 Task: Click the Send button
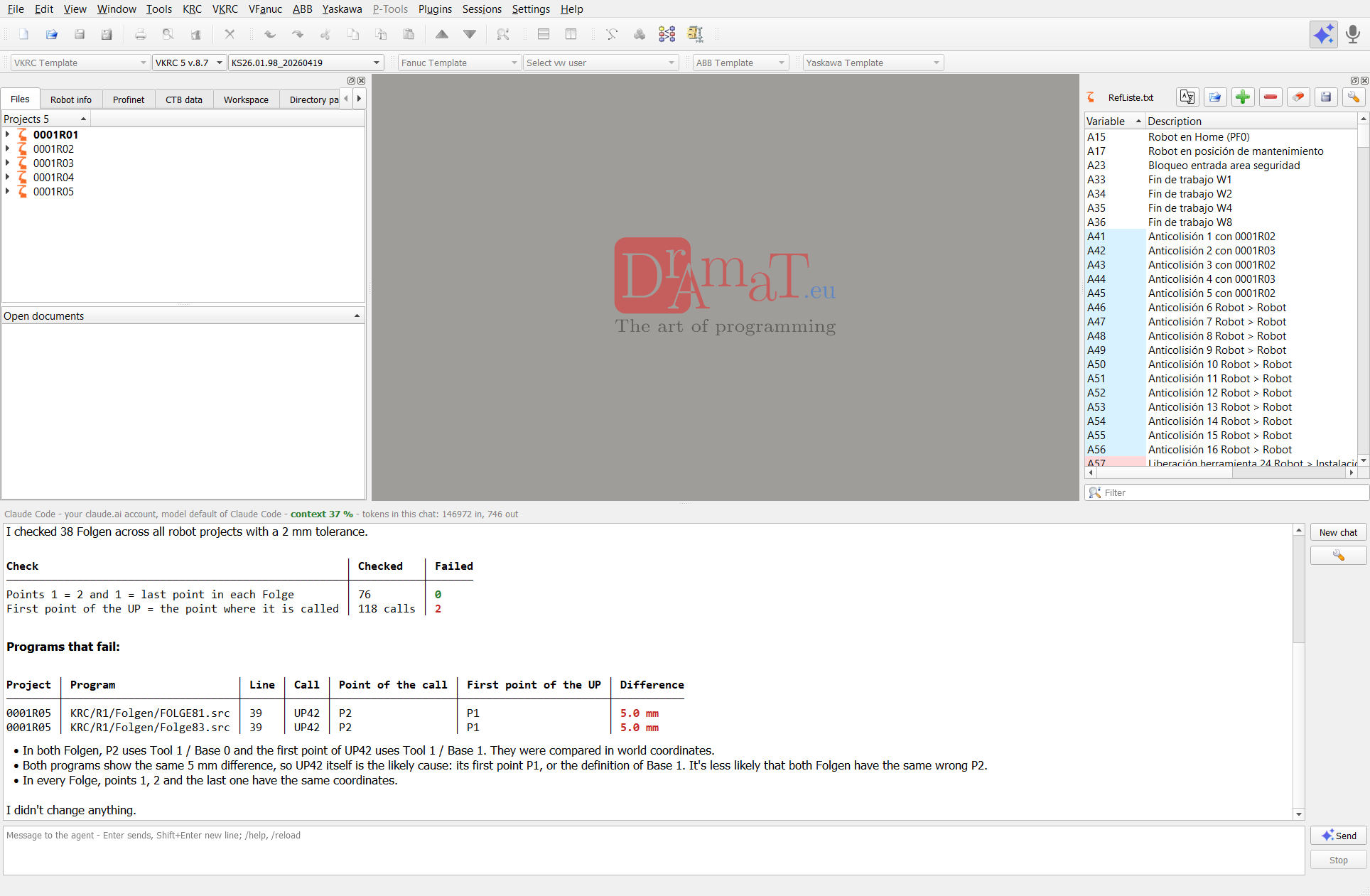(1338, 836)
